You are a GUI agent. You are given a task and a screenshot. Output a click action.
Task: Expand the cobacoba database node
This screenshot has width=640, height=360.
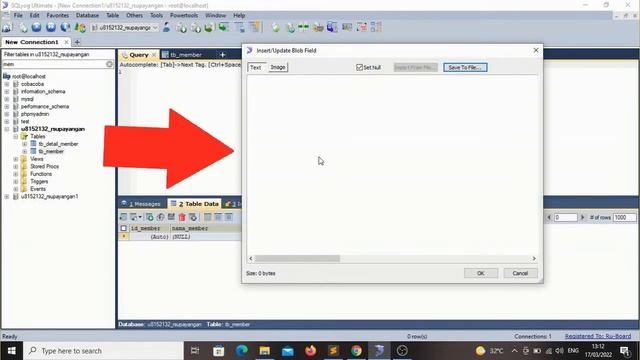7,84
